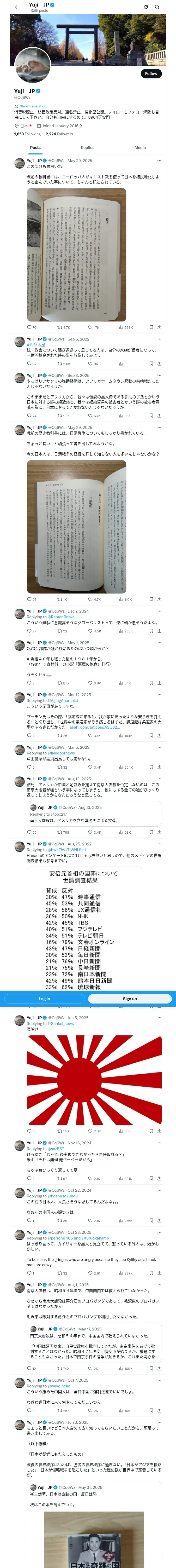Open search via the magnifier icon at top
Screen dimensions: 176x1568
157,7
